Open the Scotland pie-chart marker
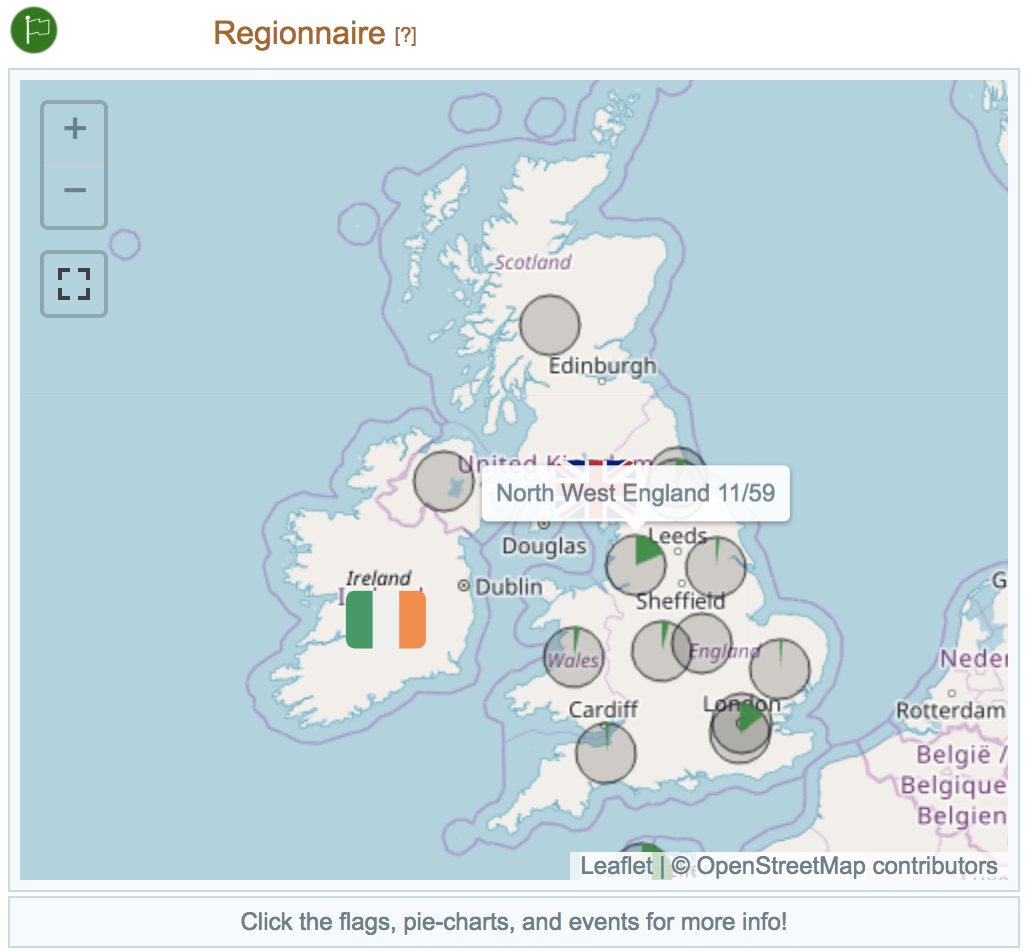Screen dimensions: 1030x952 click(x=550, y=325)
